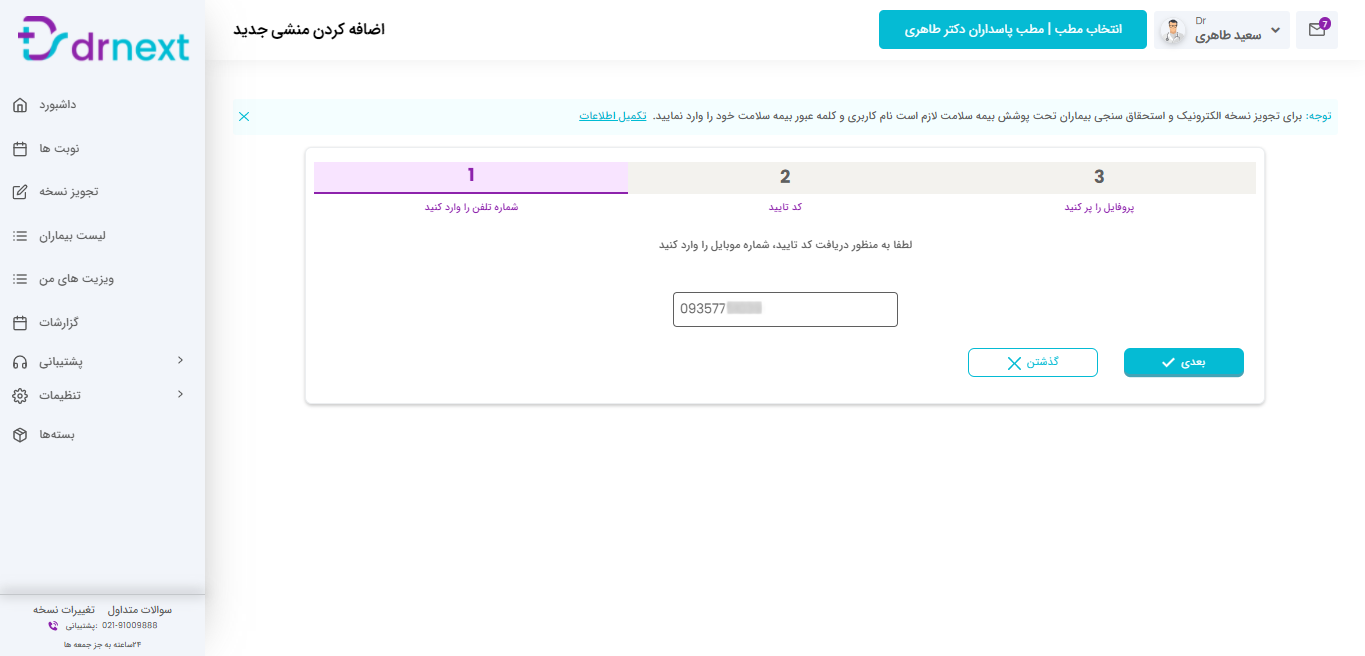Click انتخاب مطب clinic selection button
Image resolution: width=1365 pixels, height=656 pixels.
tap(1013, 30)
